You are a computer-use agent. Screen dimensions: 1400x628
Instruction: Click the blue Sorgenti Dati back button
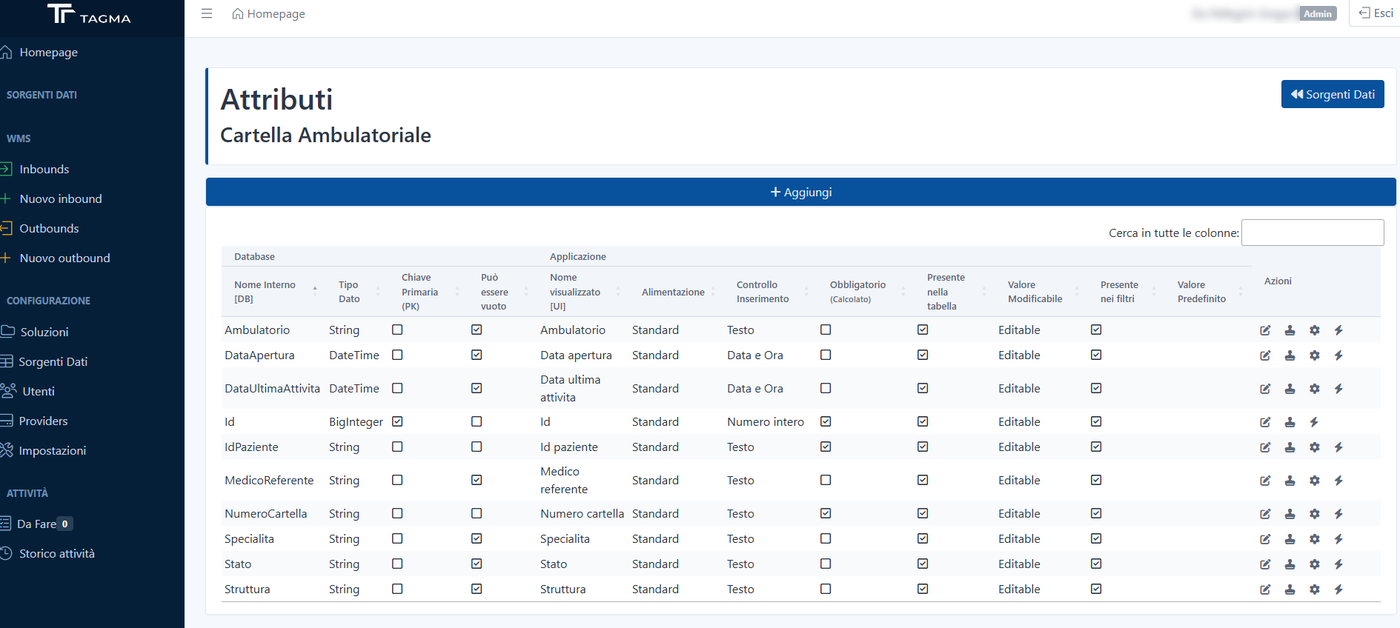coord(1333,94)
